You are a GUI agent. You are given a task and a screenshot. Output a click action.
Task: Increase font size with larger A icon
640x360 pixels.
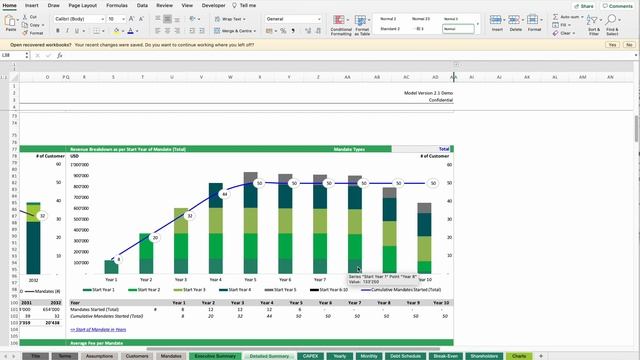point(131,19)
